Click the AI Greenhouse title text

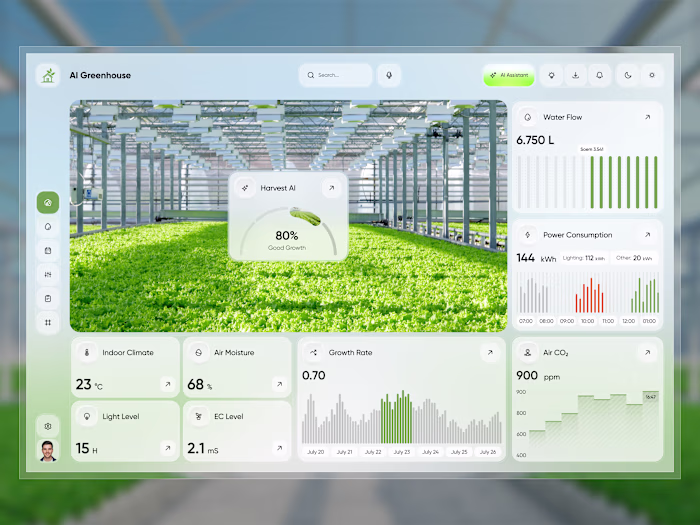(100, 75)
